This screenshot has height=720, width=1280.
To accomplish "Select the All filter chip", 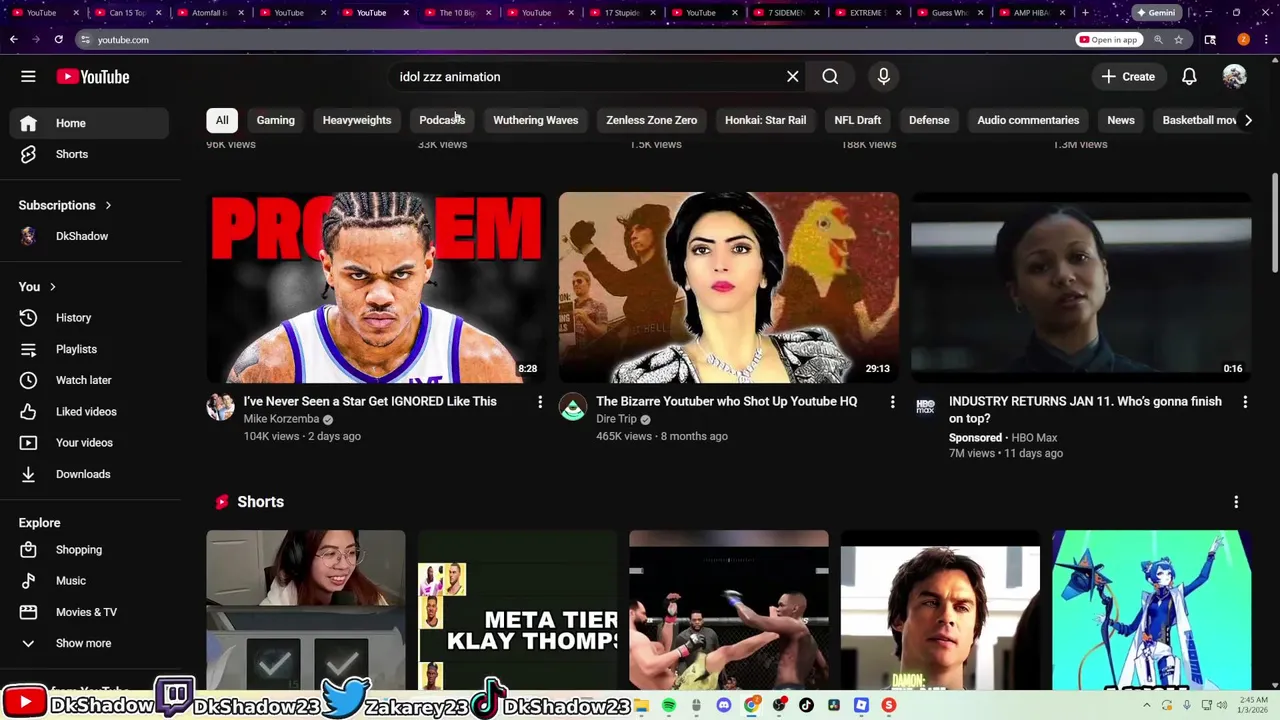I will click(222, 120).
